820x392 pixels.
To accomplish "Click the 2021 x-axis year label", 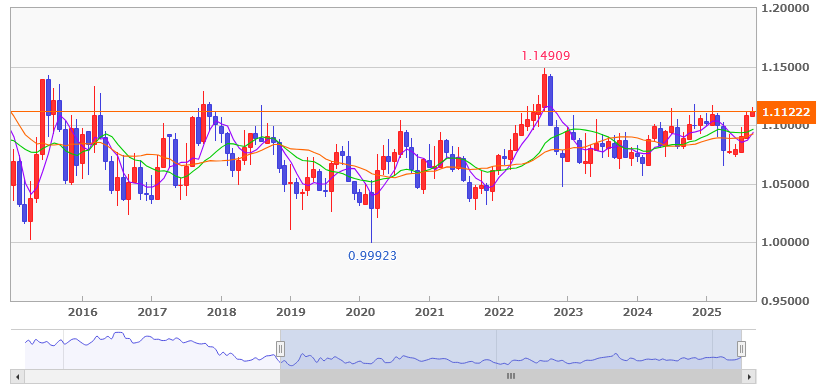I will point(429,313).
